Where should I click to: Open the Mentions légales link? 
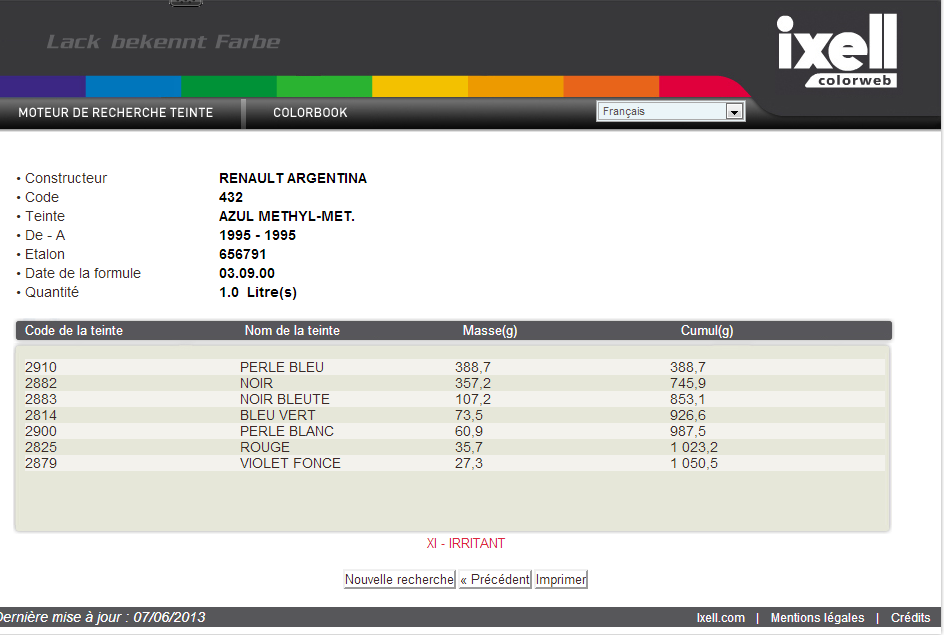pos(817,618)
